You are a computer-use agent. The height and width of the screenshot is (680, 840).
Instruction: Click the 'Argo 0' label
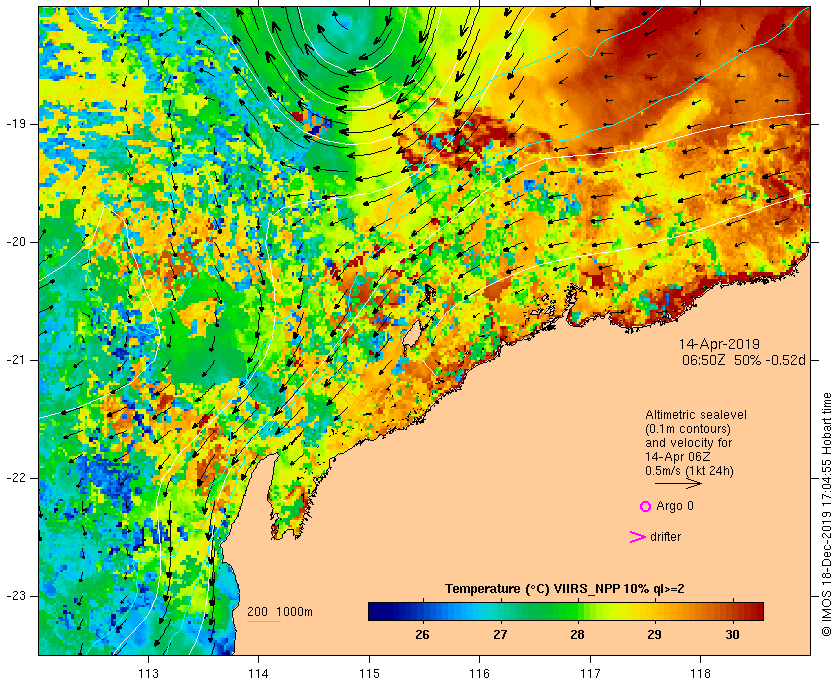coord(675,506)
